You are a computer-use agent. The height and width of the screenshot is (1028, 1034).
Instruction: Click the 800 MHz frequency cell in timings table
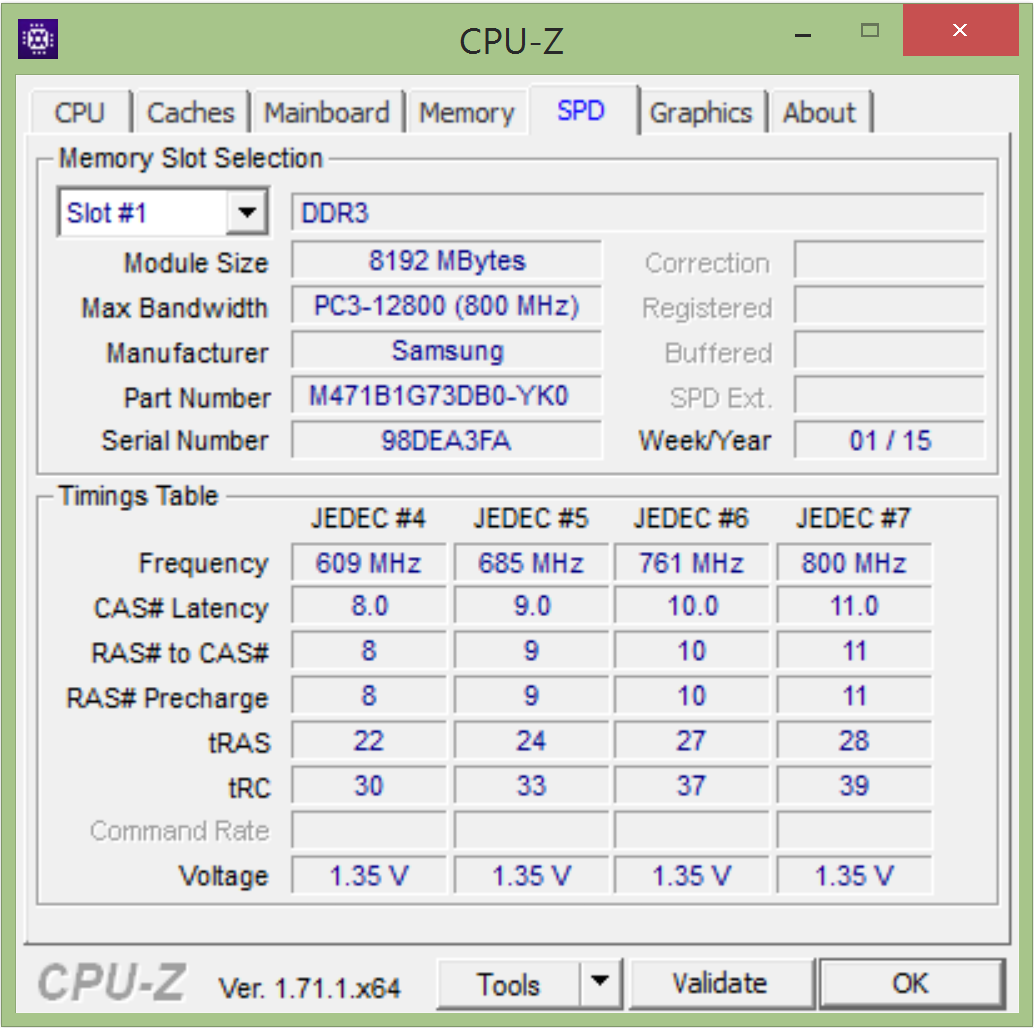[854, 563]
